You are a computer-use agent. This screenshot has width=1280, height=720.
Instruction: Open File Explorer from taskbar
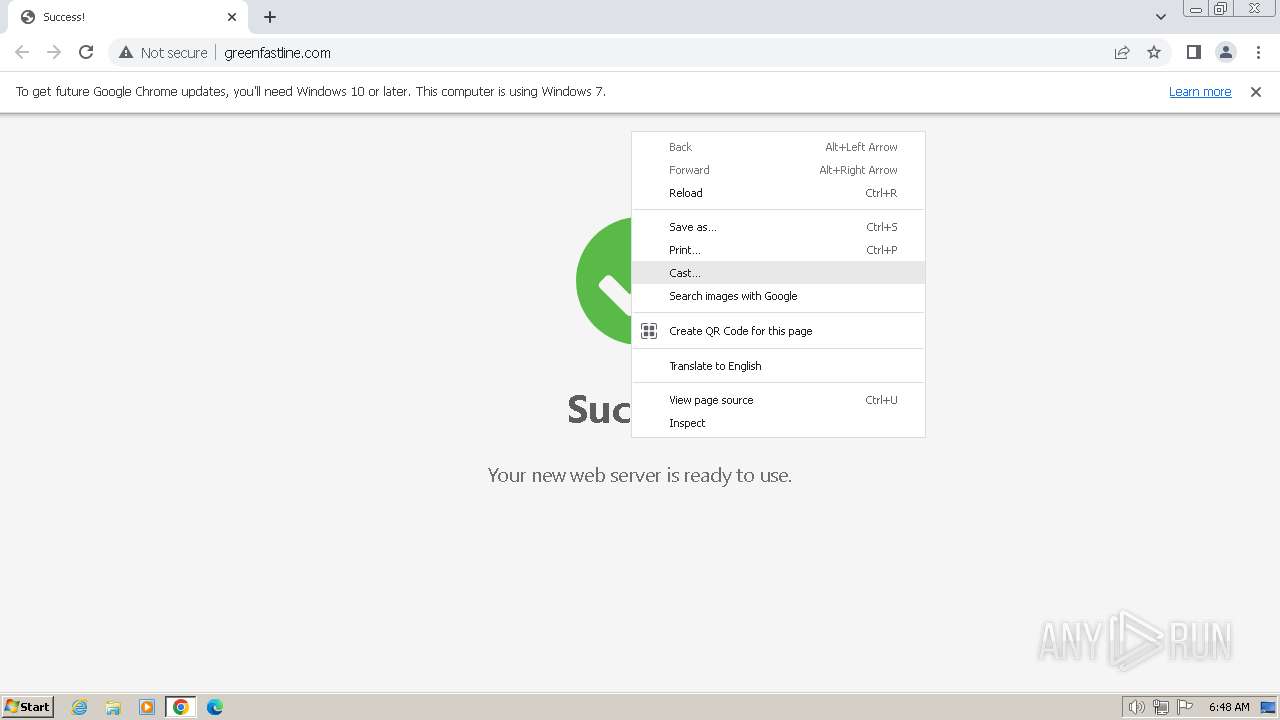click(x=113, y=707)
